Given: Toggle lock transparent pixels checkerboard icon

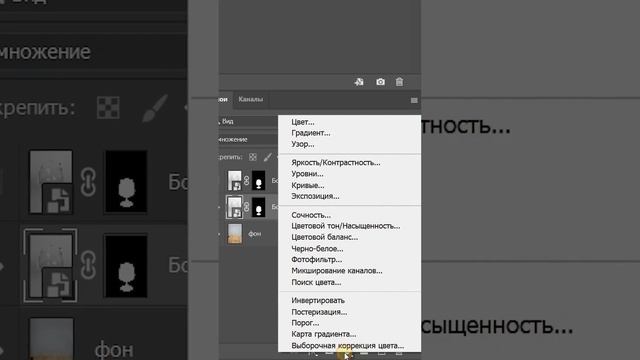Looking at the screenshot, I should click(x=253, y=157).
